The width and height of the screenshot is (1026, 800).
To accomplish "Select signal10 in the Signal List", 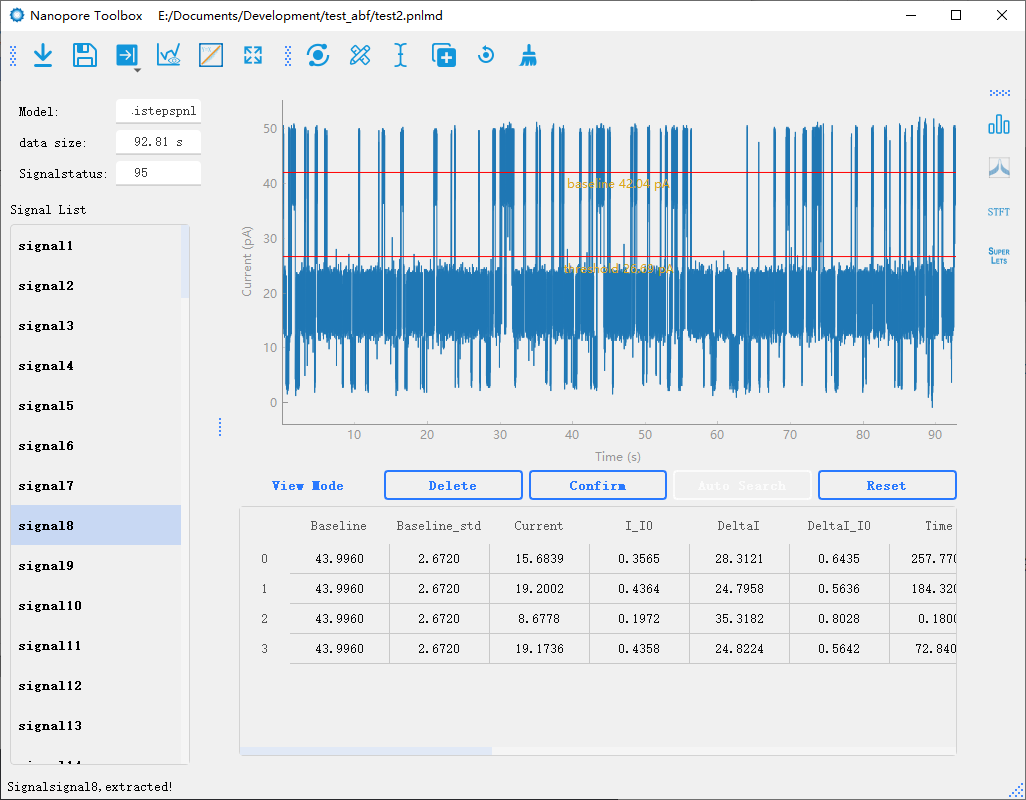I will (x=96, y=605).
